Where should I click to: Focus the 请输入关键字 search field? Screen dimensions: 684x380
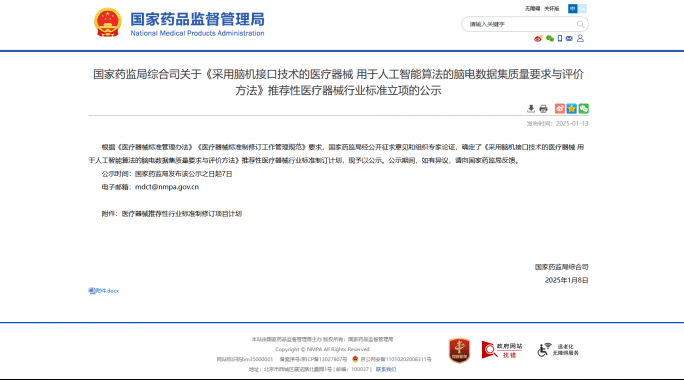(520, 24)
